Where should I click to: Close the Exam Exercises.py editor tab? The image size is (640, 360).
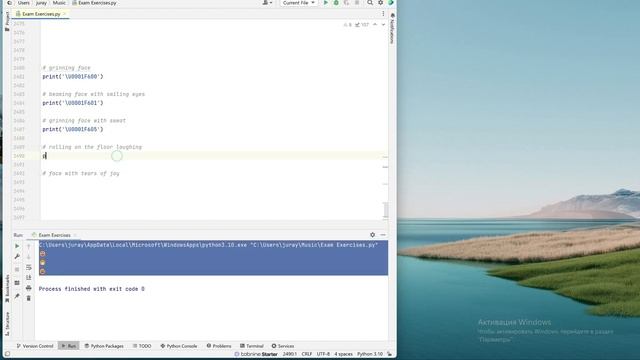click(64, 14)
